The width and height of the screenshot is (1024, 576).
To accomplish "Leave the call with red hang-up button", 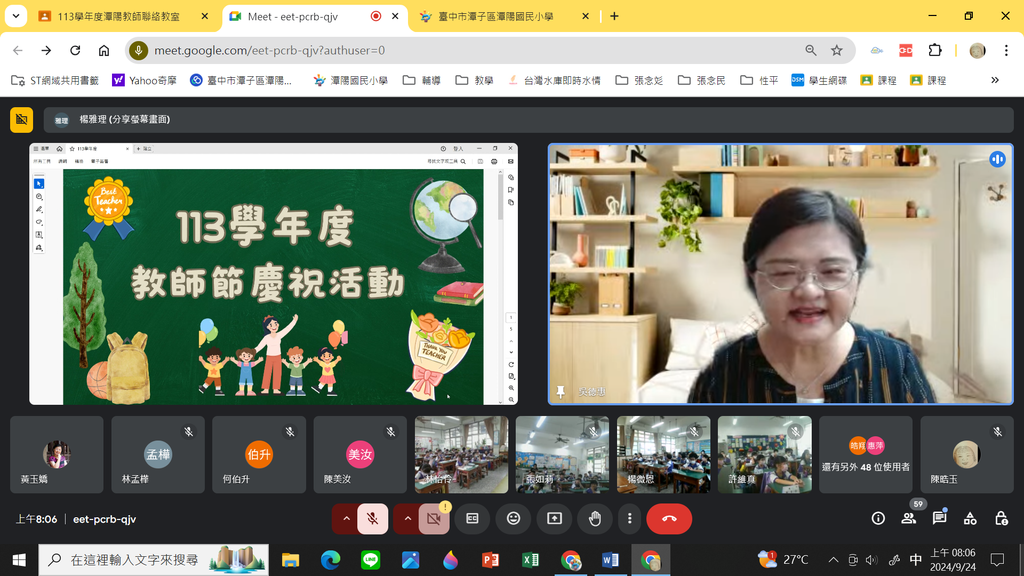I will (669, 519).
